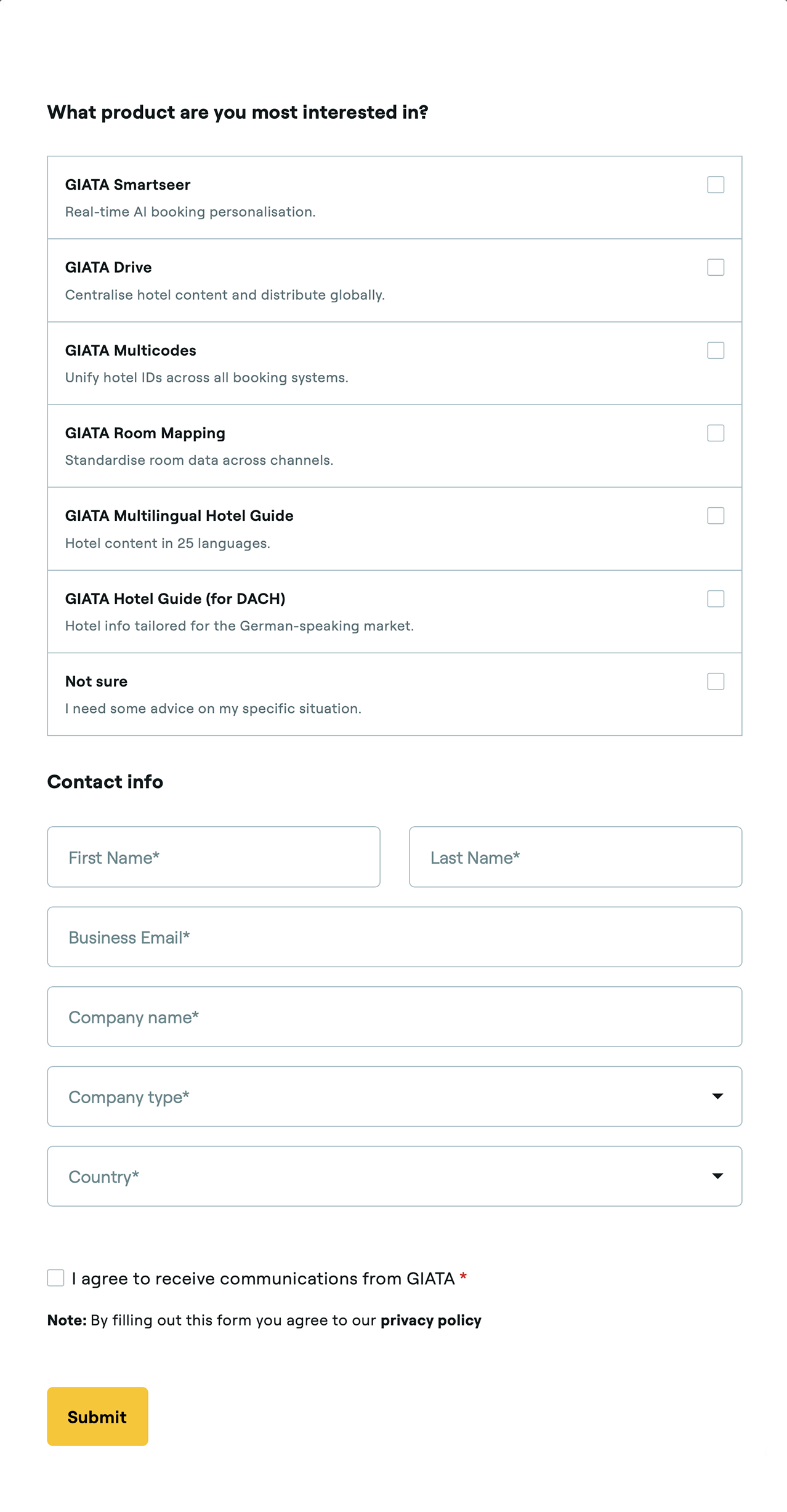
Task: Open the privacy policy link
Action: [430, 1321]
